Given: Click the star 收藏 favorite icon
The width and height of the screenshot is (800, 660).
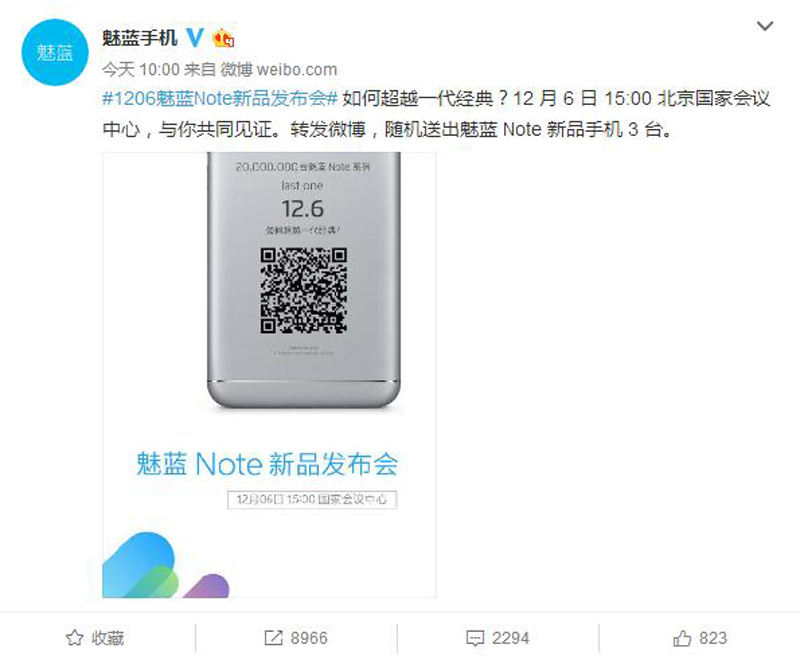Looking at the screenshot, I should 74,638.
